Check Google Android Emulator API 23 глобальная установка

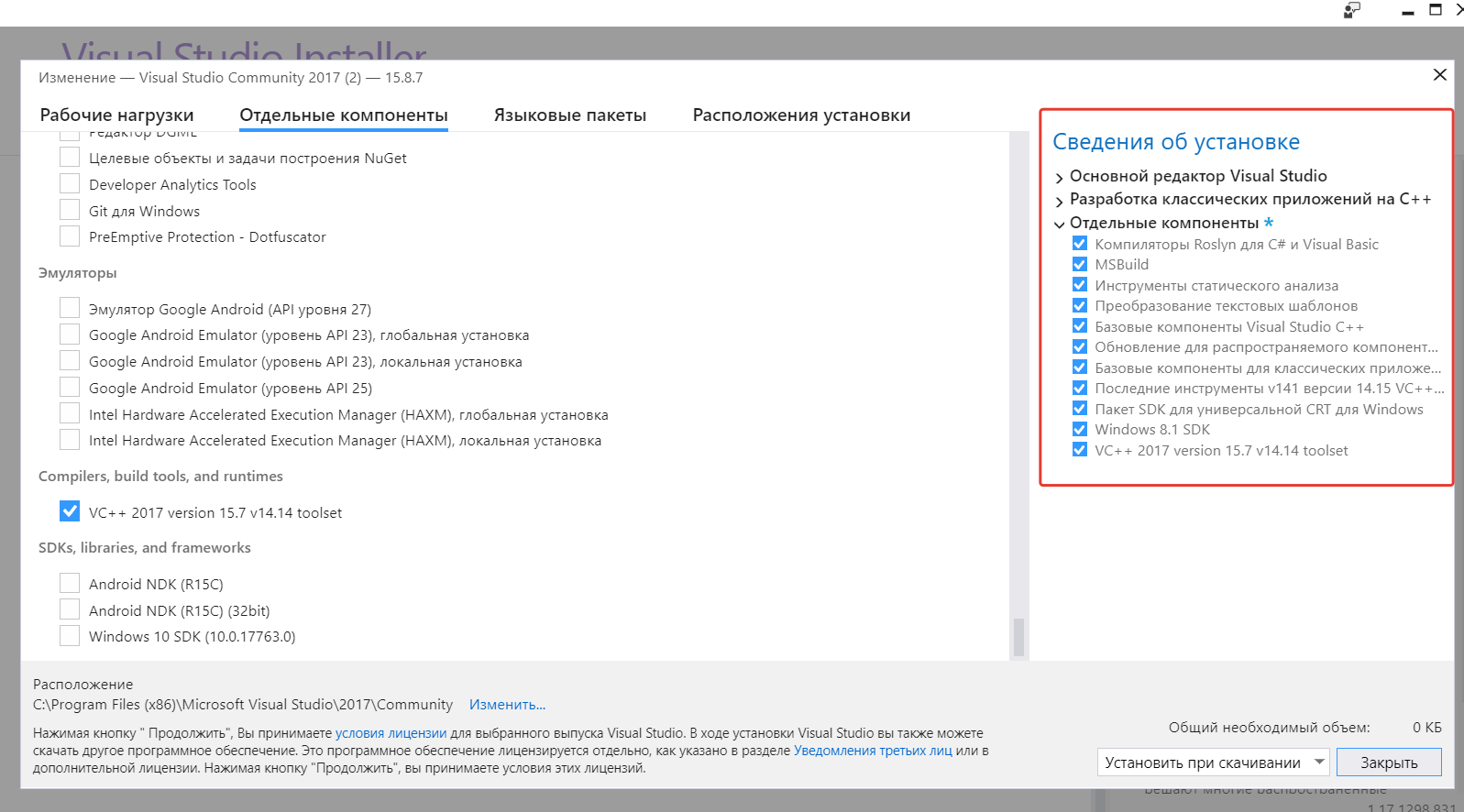click(x=70, y=335)
